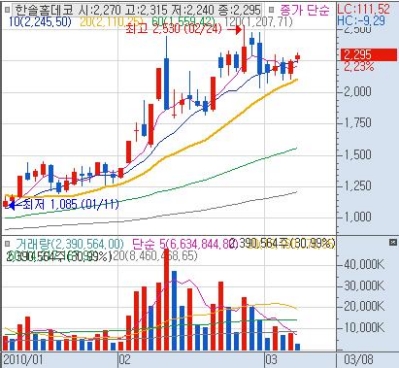Click the 03/08 date label

tap(359, 360)
